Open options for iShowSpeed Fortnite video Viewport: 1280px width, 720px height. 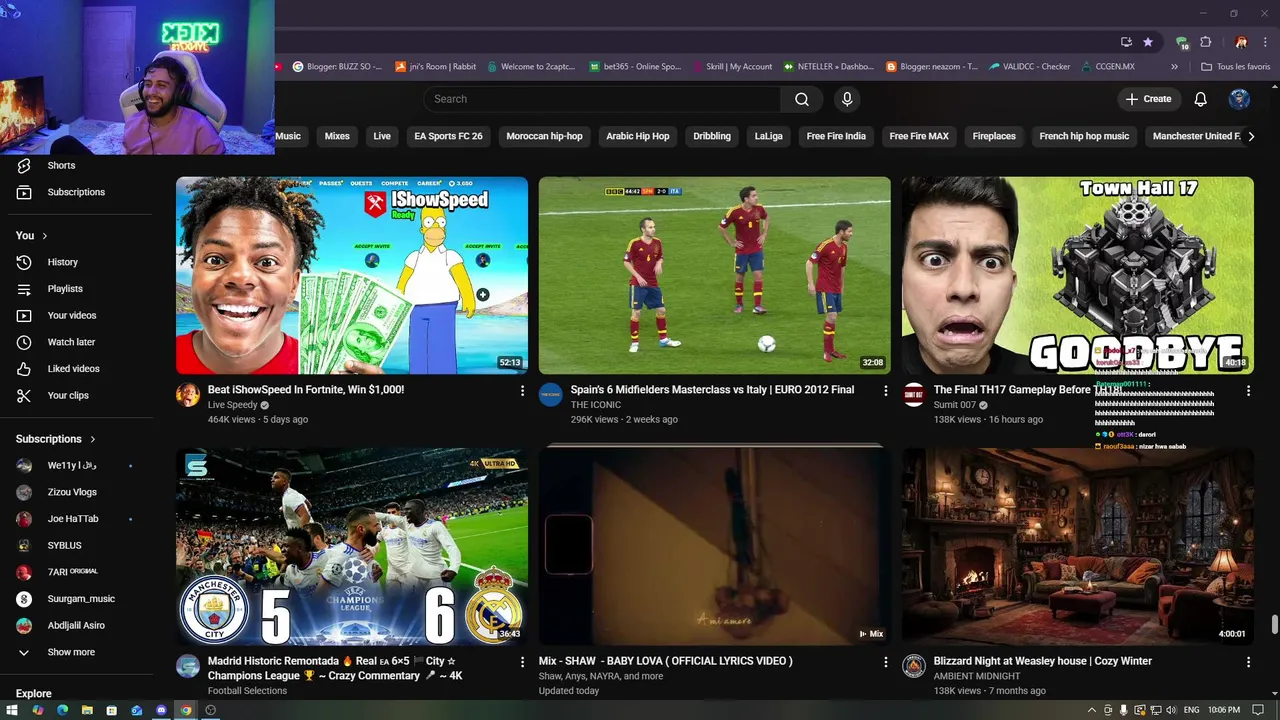tap(522, 391)
